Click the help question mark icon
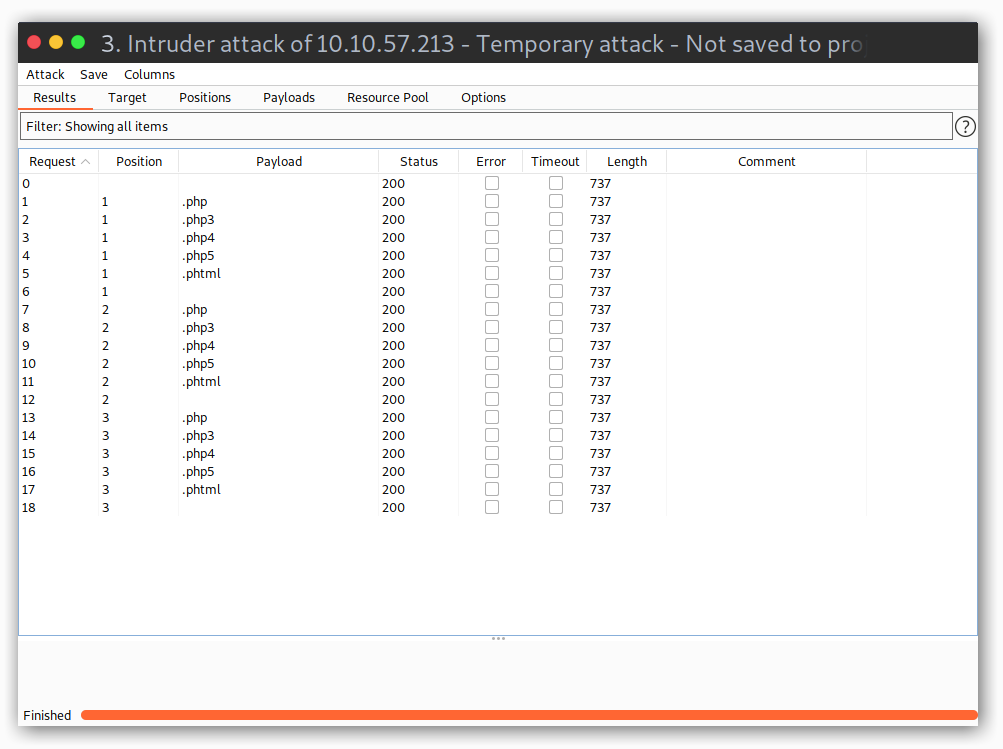Viewport: 1003px width, 749px height. pos(964,126)
